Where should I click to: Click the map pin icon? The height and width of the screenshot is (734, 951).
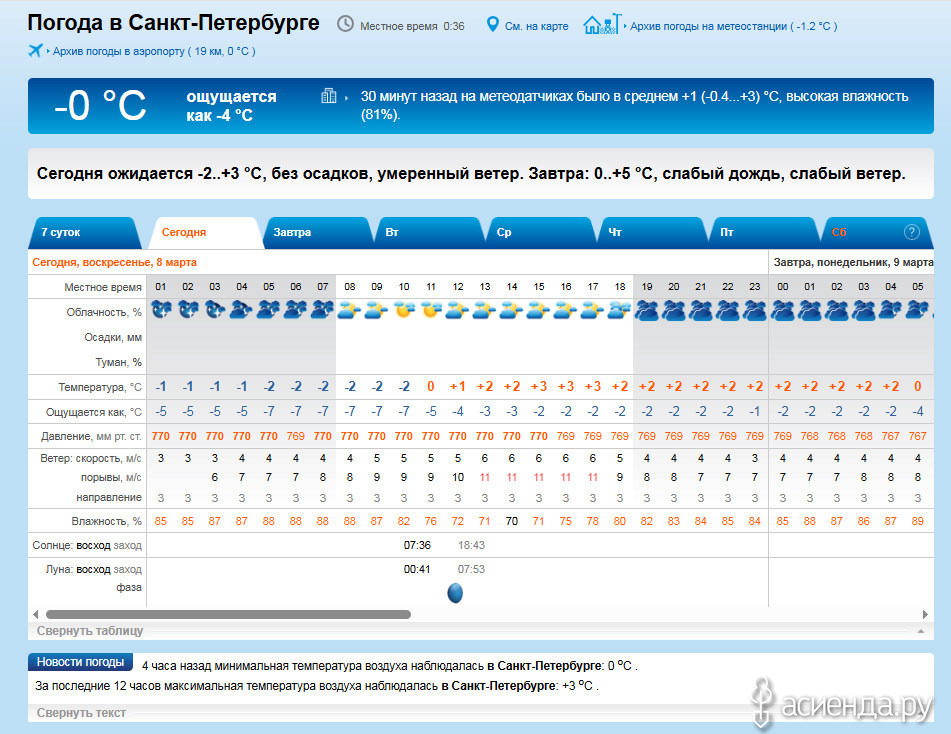pyautogui.click(x=492, y=24)
